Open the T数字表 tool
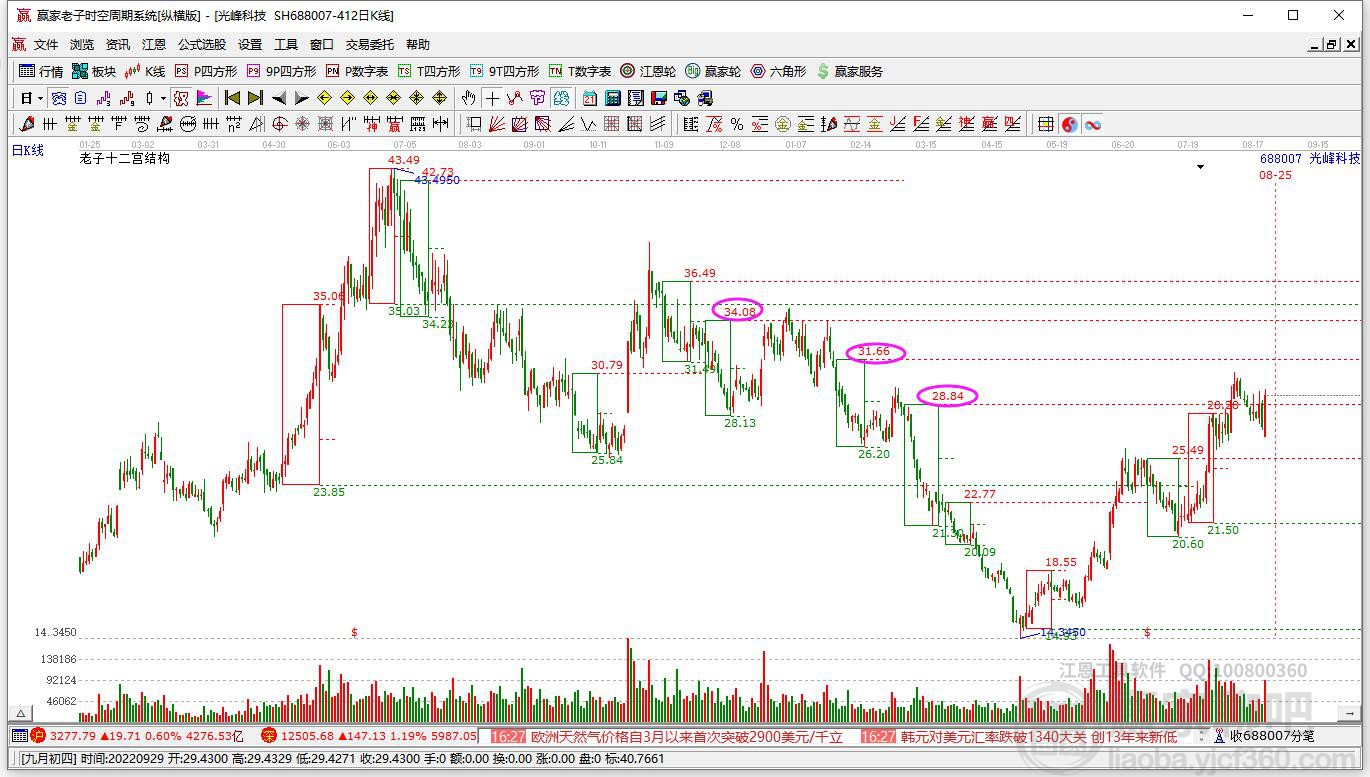 [x=579, y=71]
